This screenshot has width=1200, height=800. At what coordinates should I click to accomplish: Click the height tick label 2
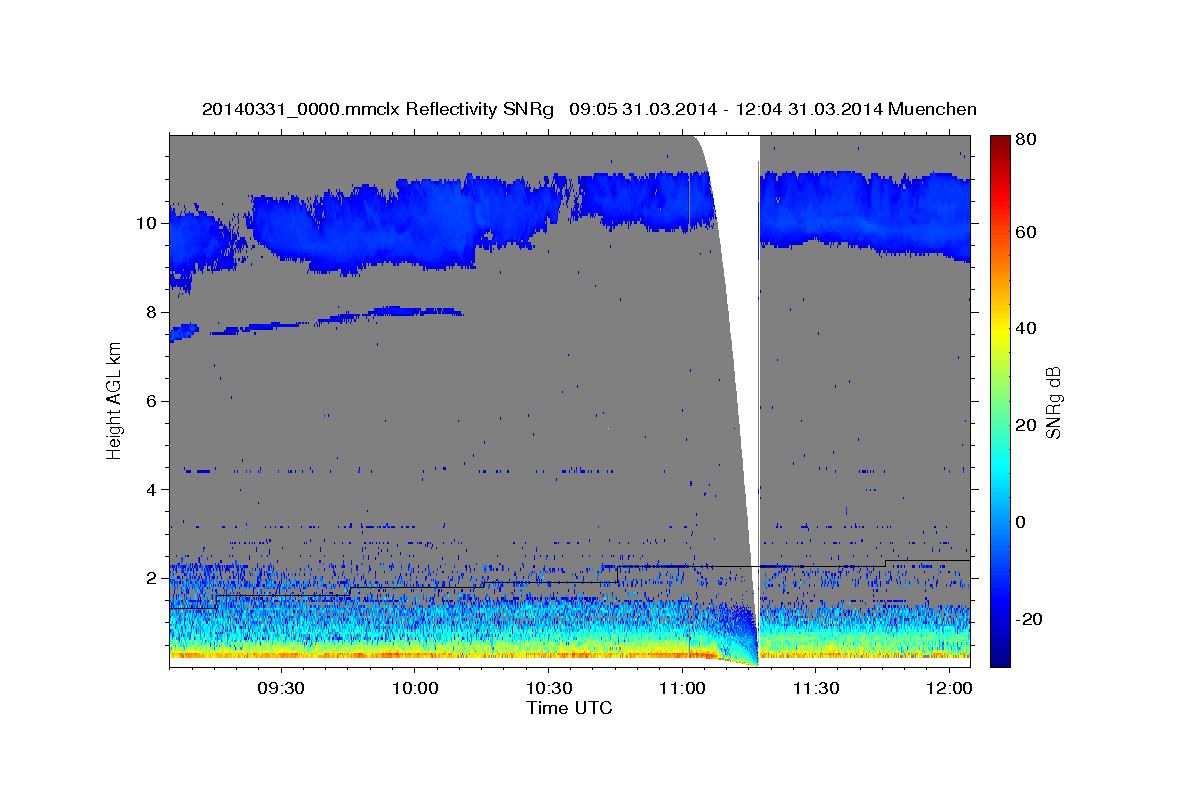click(x=152, y=579)
